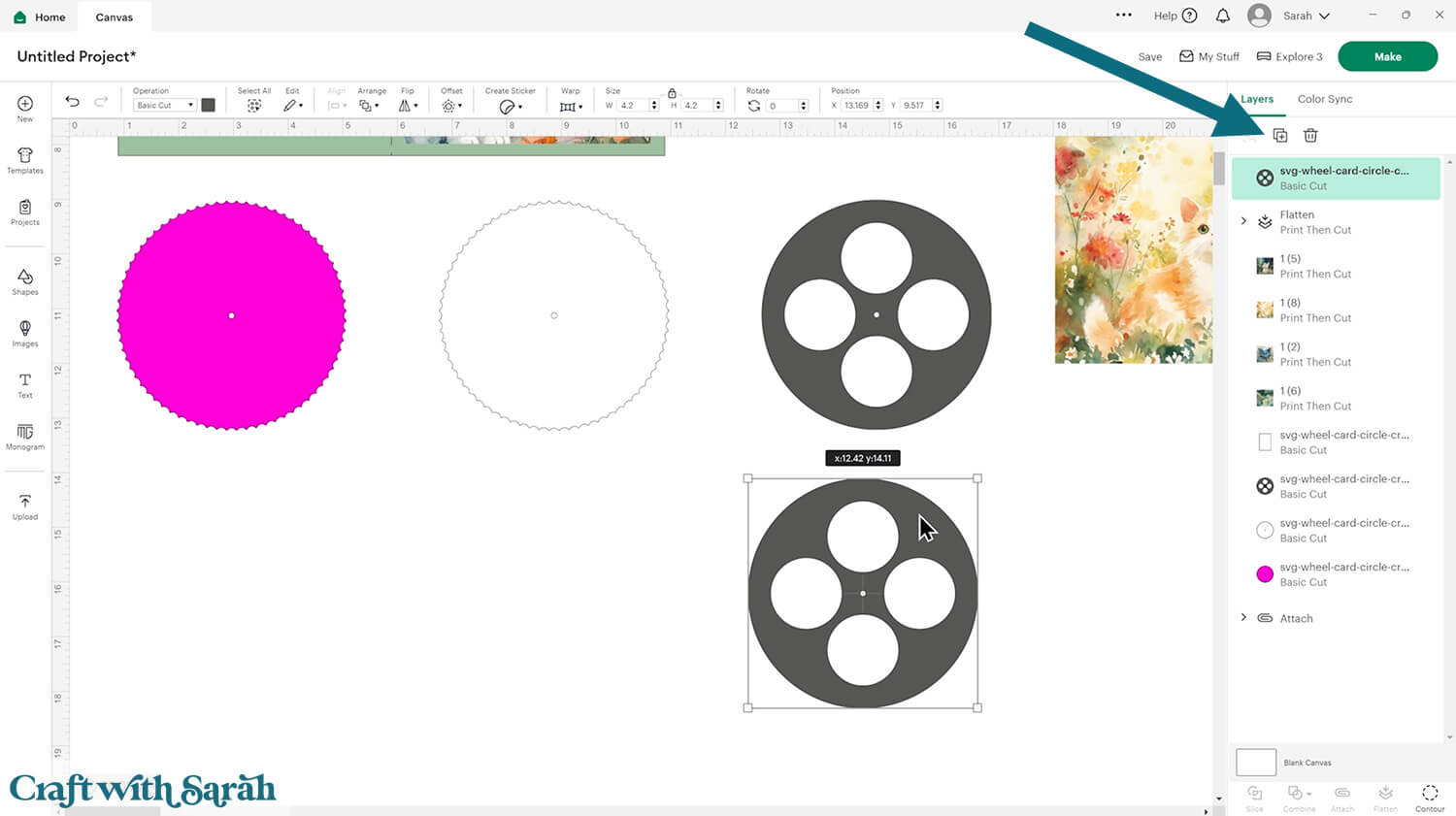
Task: Click the Select All icon
Action: 254,106
